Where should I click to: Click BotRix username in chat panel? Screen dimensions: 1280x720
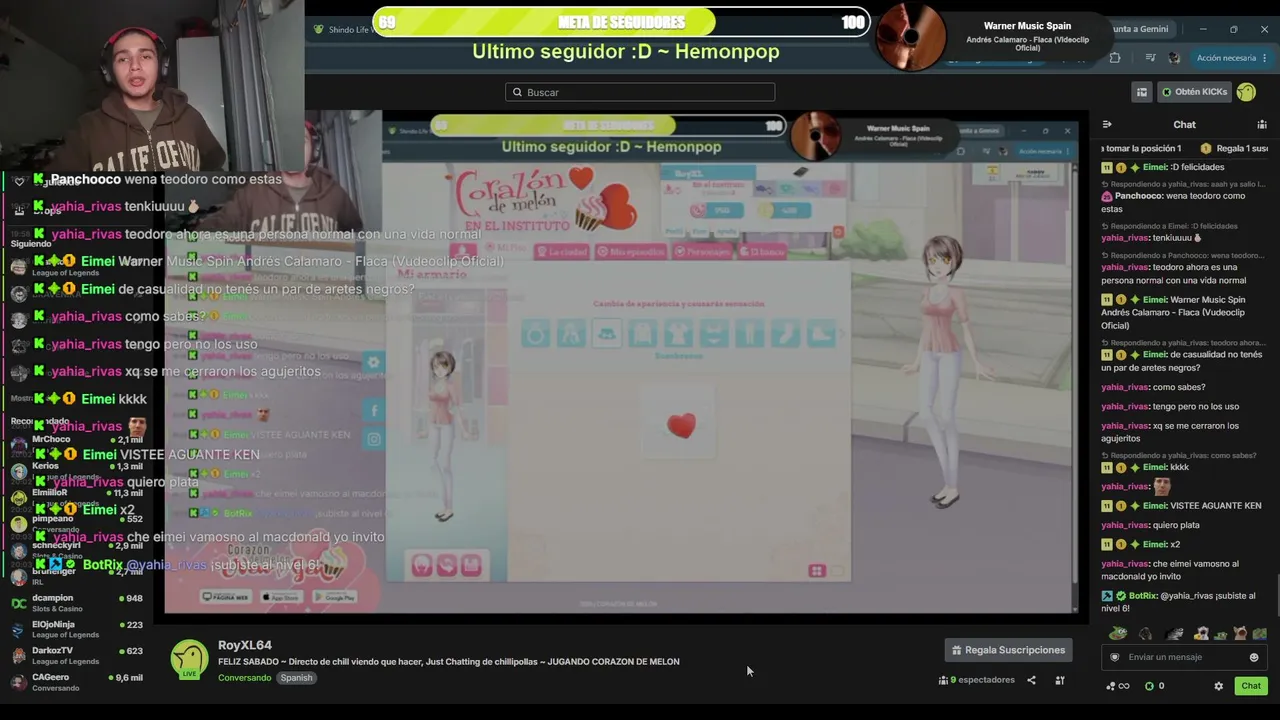tap(1143, 596)
